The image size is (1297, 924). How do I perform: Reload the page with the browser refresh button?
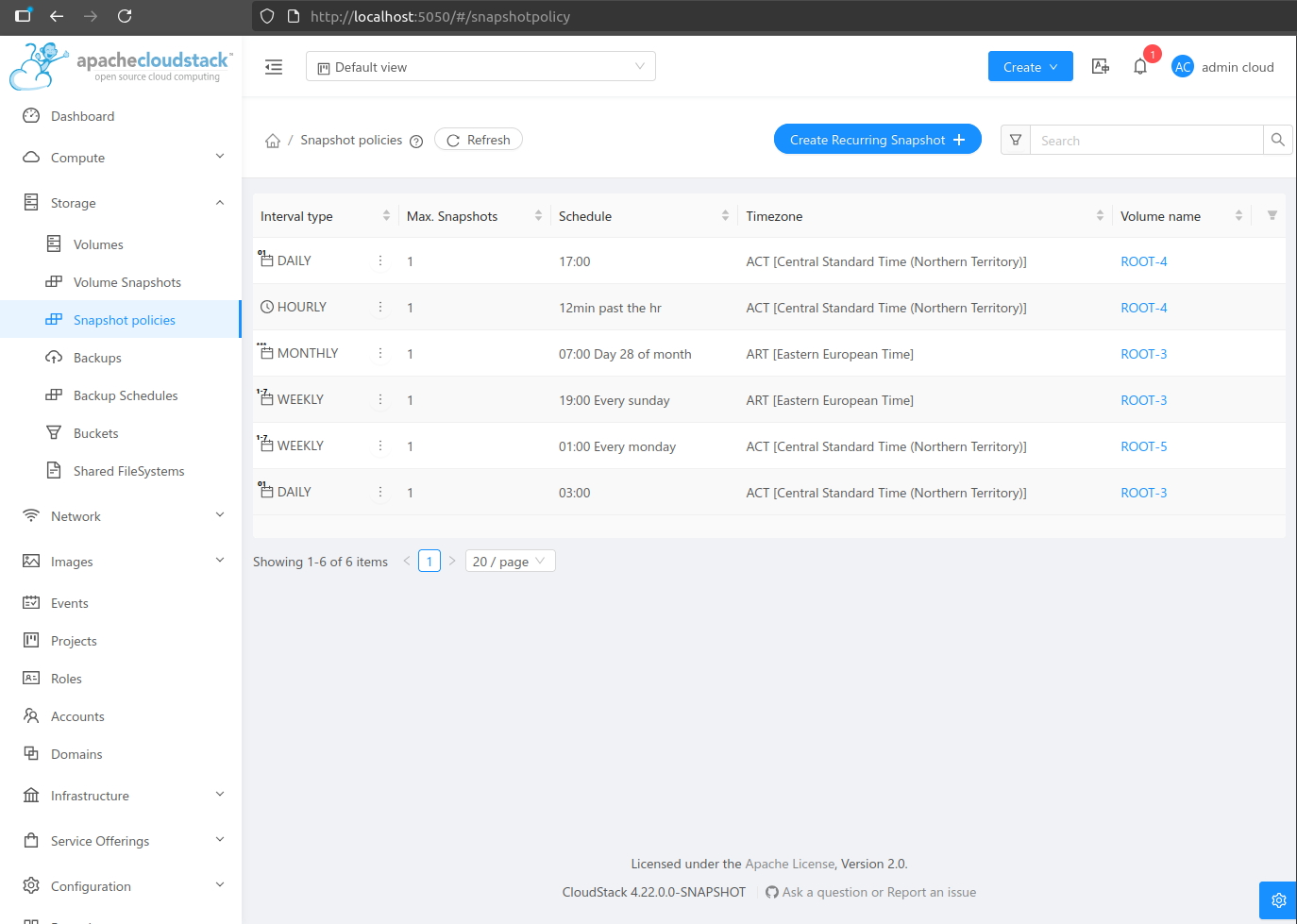click(x=125, y=16)
